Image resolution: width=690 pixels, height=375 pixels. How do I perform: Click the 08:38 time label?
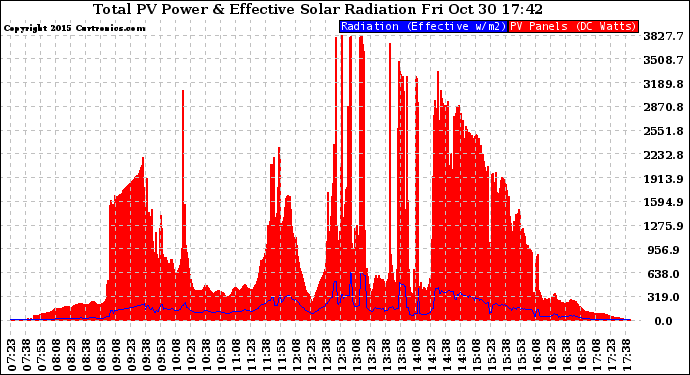87,354
